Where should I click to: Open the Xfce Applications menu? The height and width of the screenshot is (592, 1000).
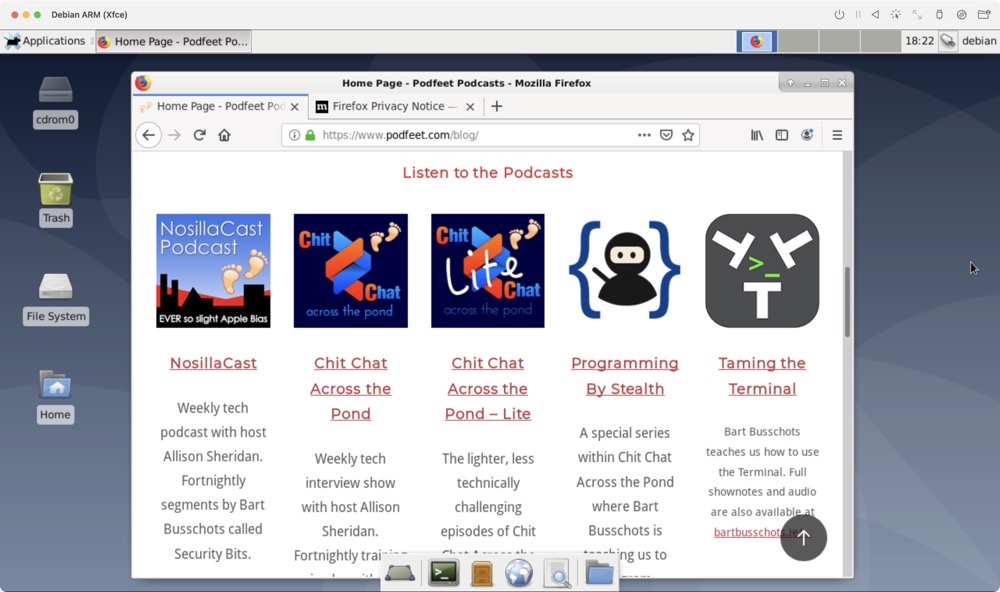pyautogui.click(x=45, y=41)
